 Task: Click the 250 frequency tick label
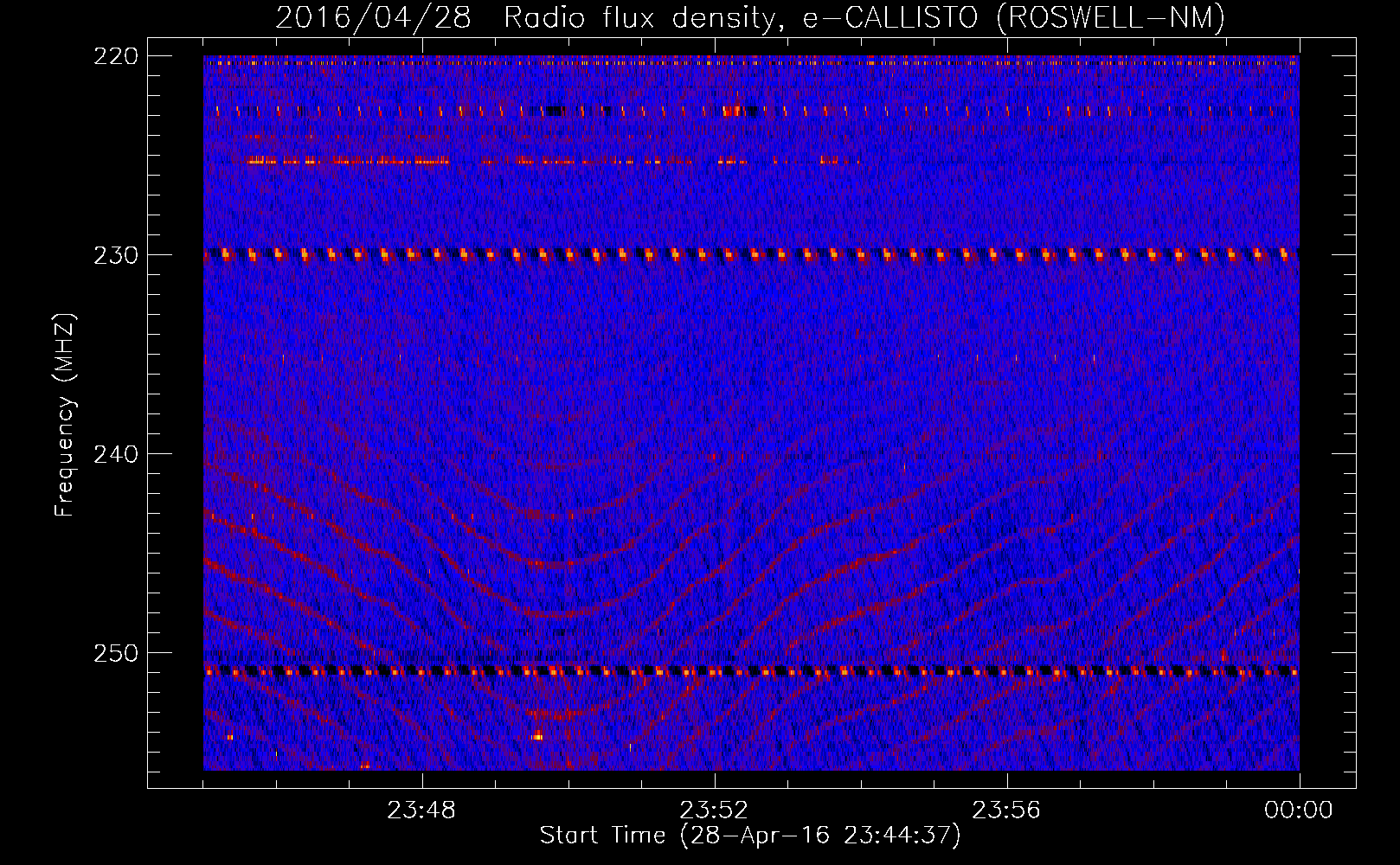point(115,653)
